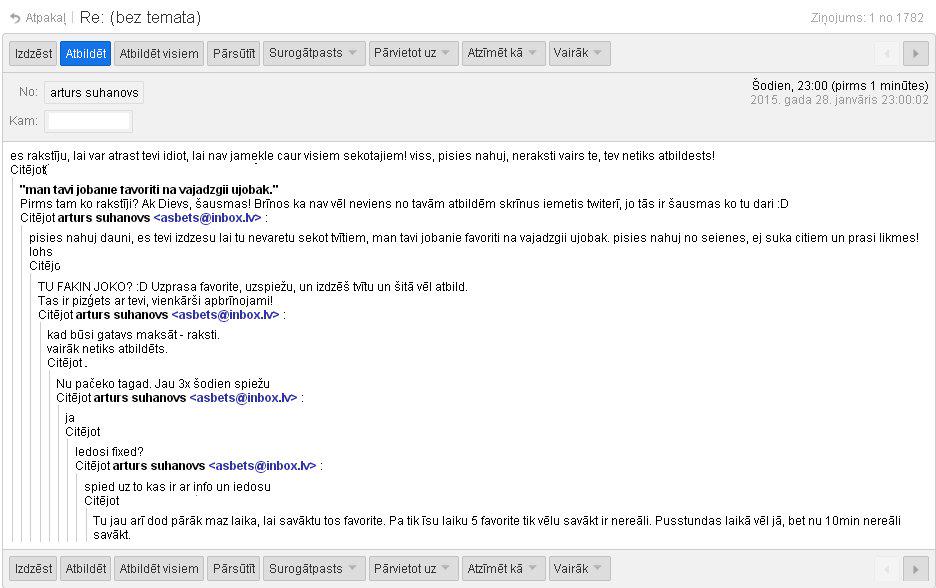Screen dimensions: 936x588
Task: Click Atbildēt in the bottom toolbar
Action: click(x=85, y=569)
